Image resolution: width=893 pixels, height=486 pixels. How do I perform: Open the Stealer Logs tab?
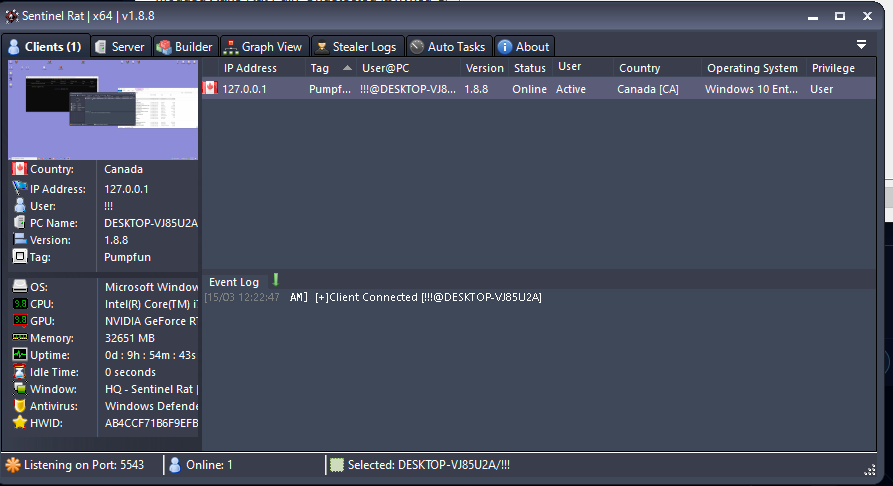coord(357,47)
